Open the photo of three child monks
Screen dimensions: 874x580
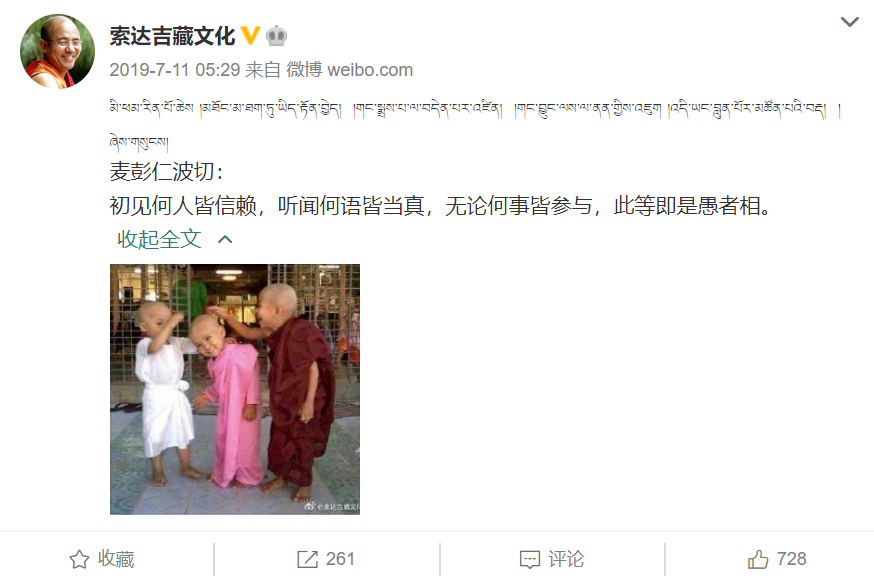235,389
